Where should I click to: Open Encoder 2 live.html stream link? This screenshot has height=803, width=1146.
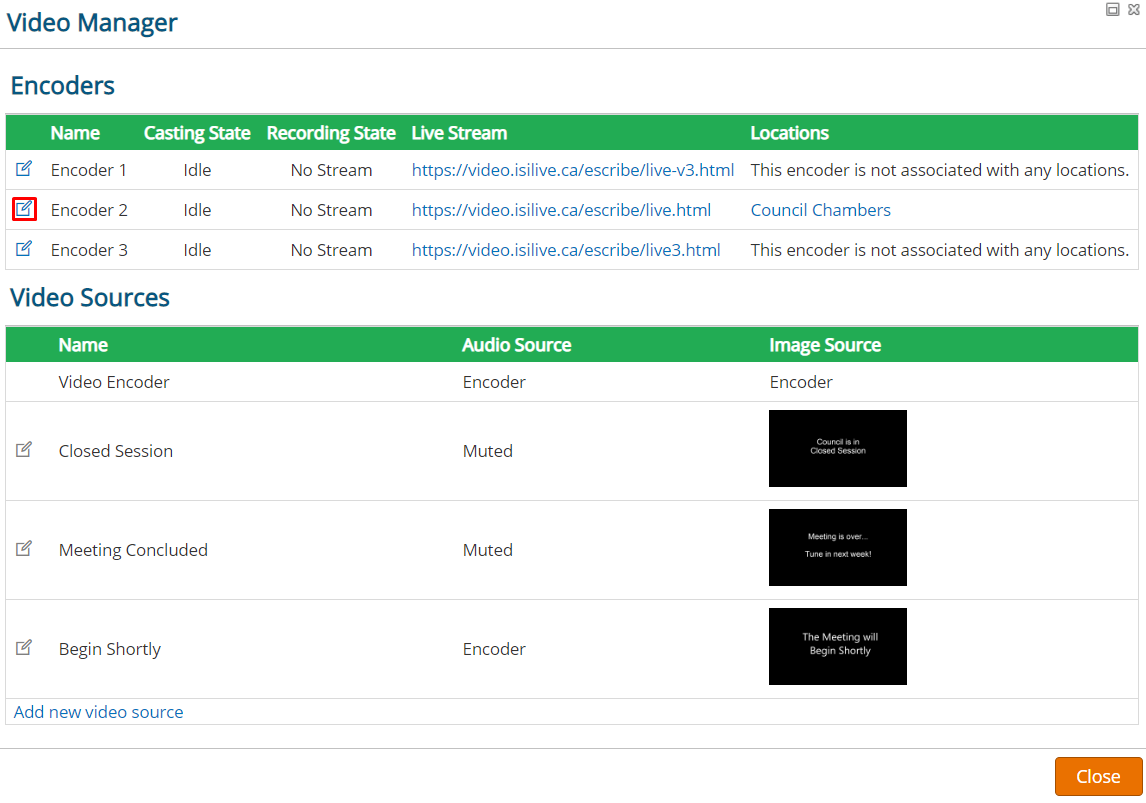pyautogui.click(x=561, y=210)
